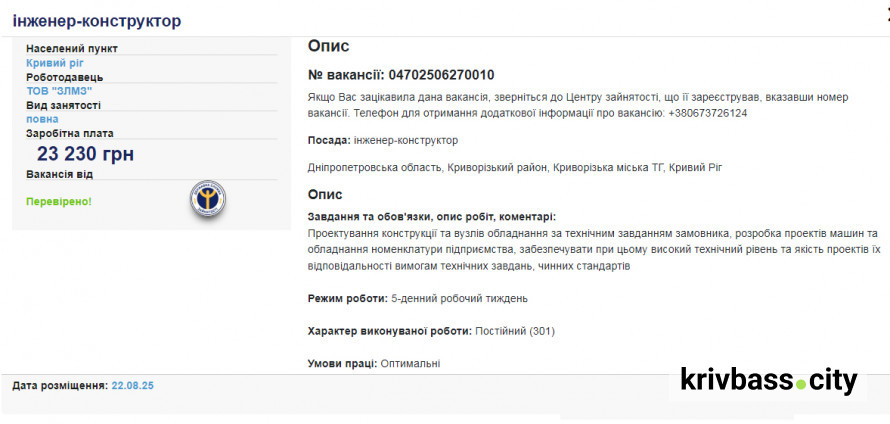This screenshot has width=890, height=424.
Task: Click the Посада: інженер-конструктор line
Action: [x=383, y=140]
